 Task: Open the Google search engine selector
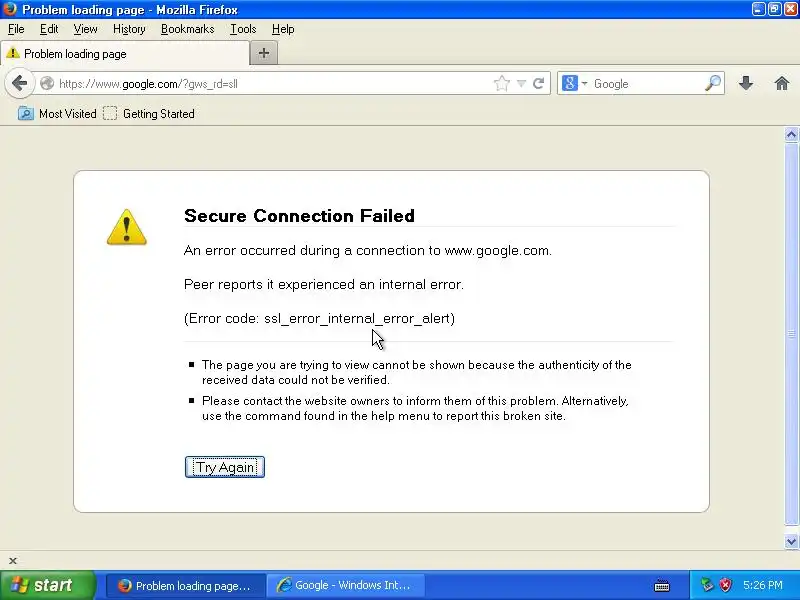[574, 83]
